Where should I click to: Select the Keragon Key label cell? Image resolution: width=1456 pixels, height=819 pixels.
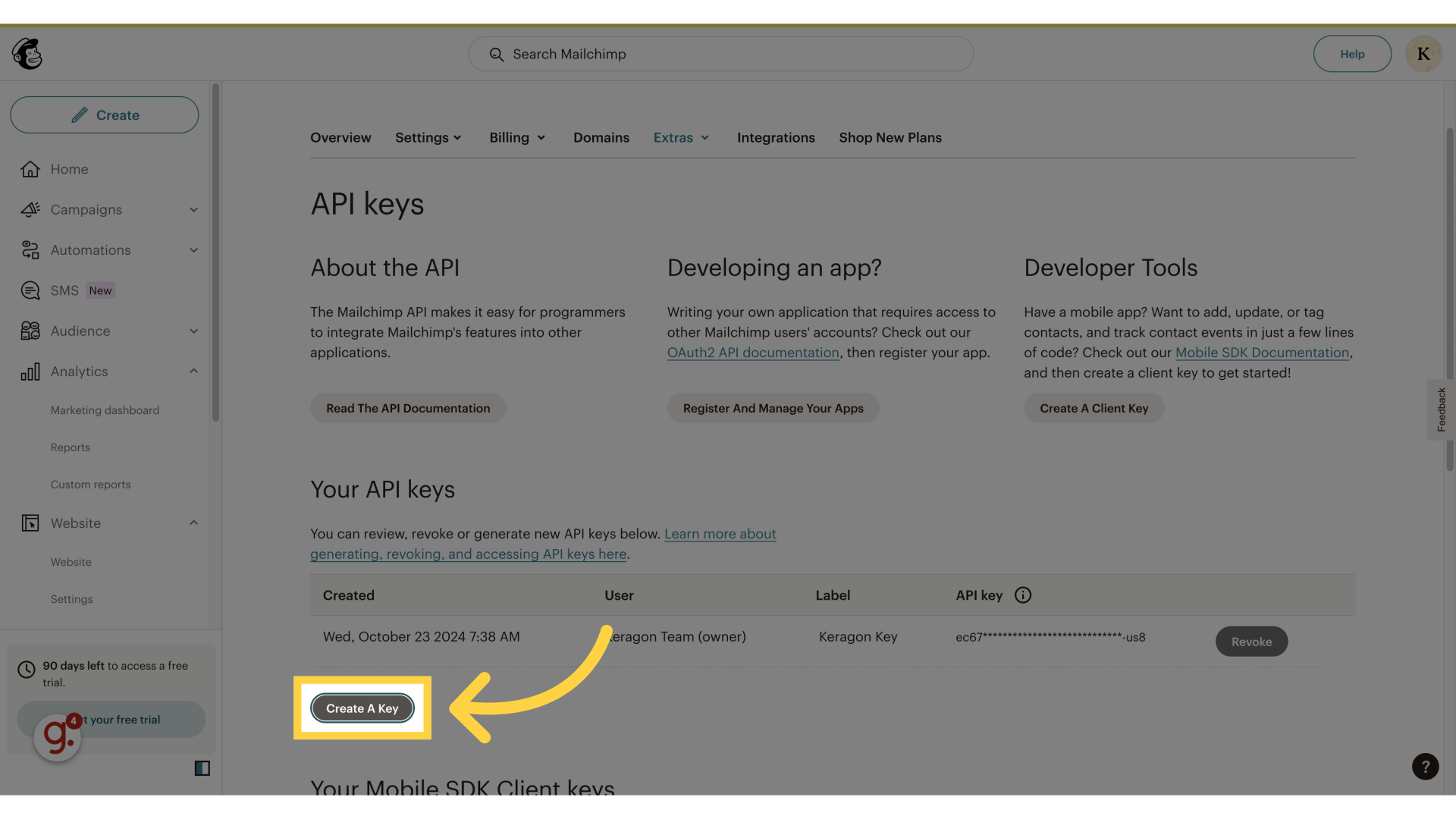click(x=858, y=637)
